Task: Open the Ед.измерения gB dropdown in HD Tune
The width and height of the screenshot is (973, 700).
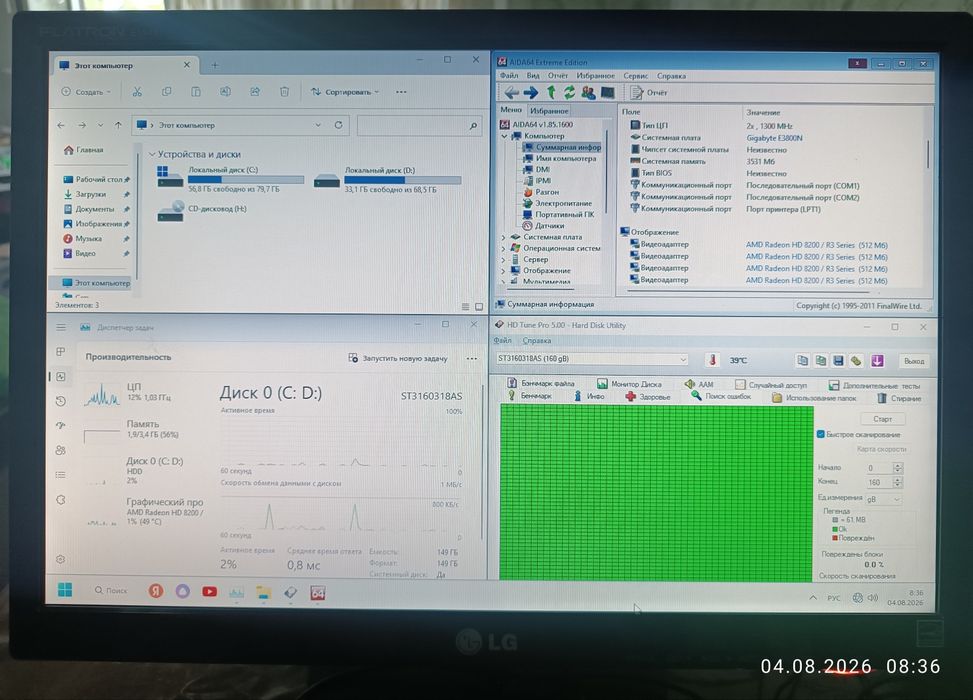Action: click(884, 499)
